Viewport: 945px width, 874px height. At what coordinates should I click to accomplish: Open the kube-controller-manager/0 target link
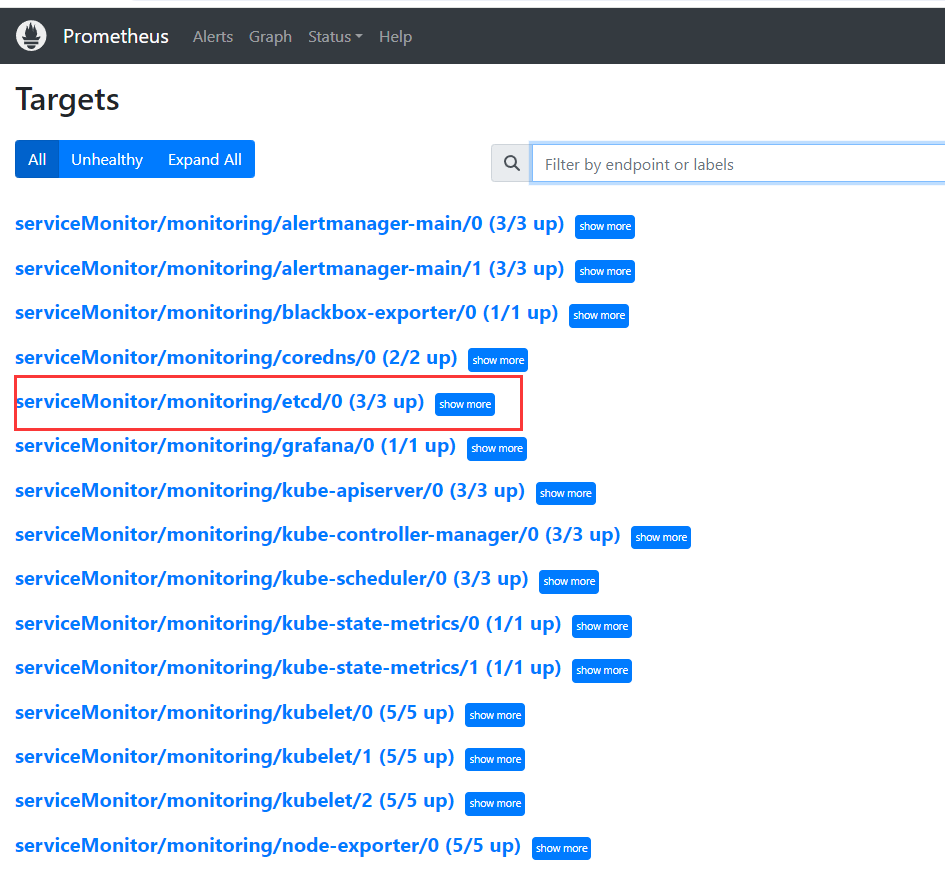(318, 535)
